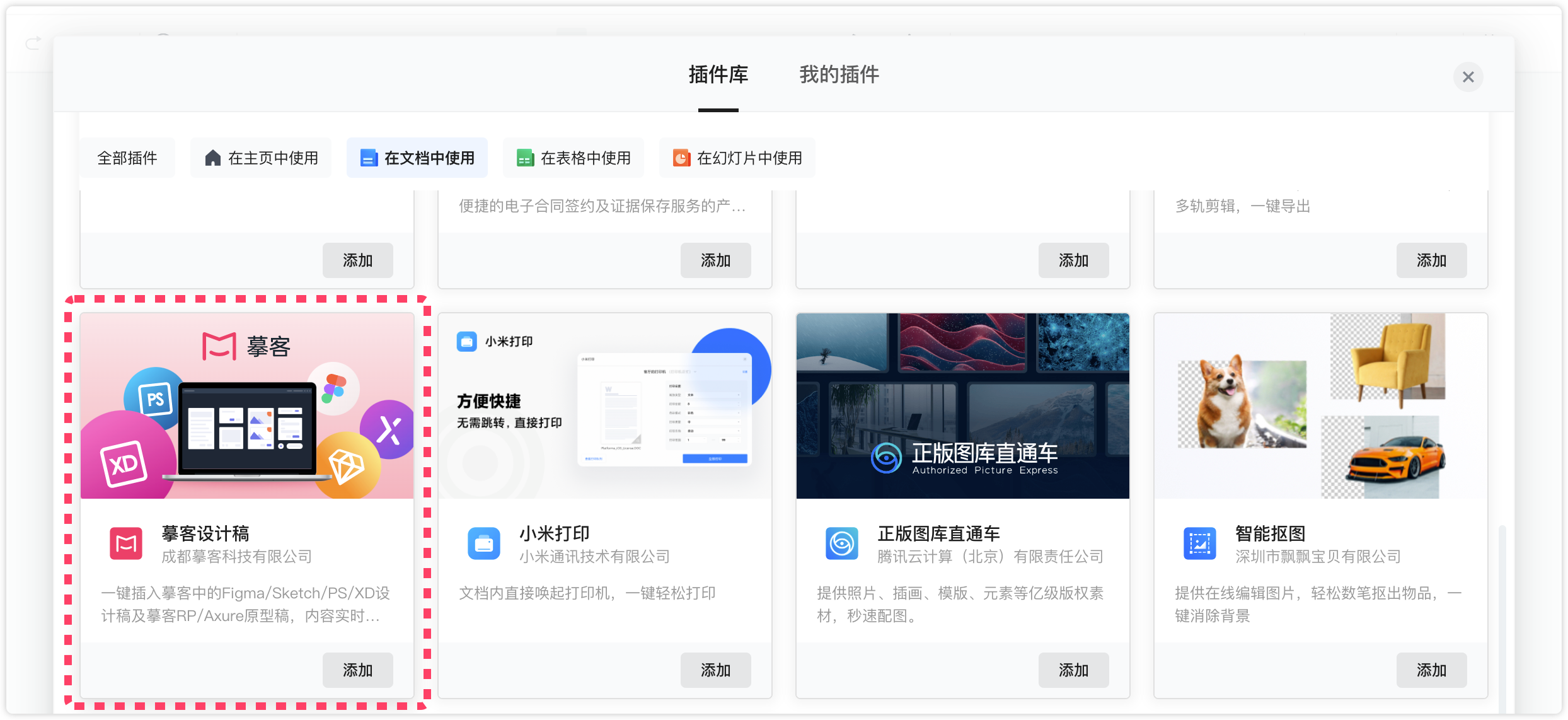Filter by 在文档中使用
Viewport: 1568px width, 720px height.
[x=417, y=158]
